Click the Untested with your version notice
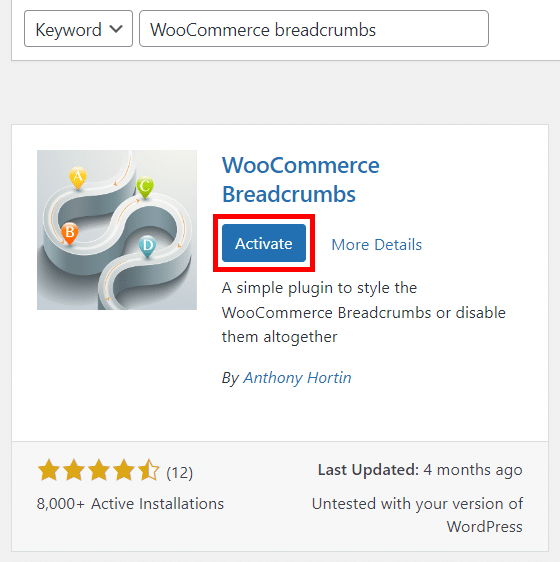560x562 pixels. tap(417, 515)
